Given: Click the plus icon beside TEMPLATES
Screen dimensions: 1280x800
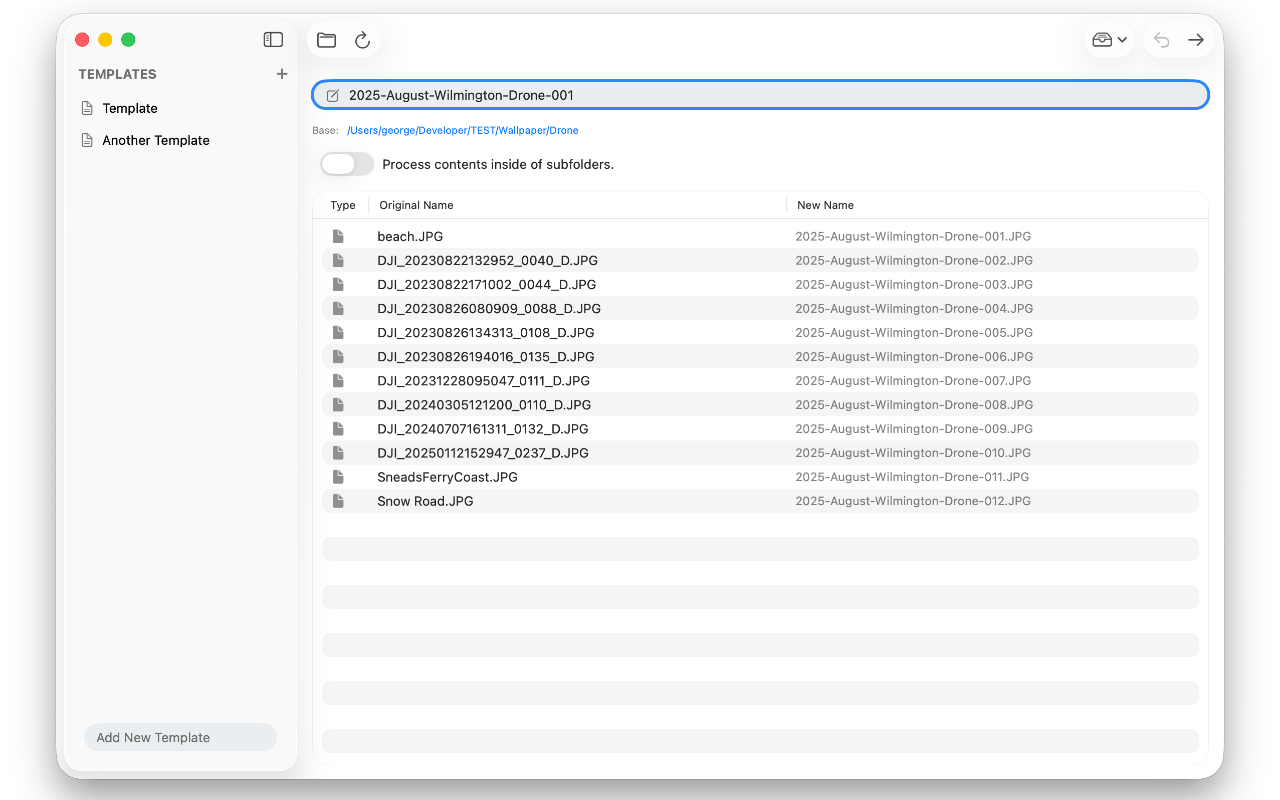Looking at the screenshot, I should click(x=282, y=74).
